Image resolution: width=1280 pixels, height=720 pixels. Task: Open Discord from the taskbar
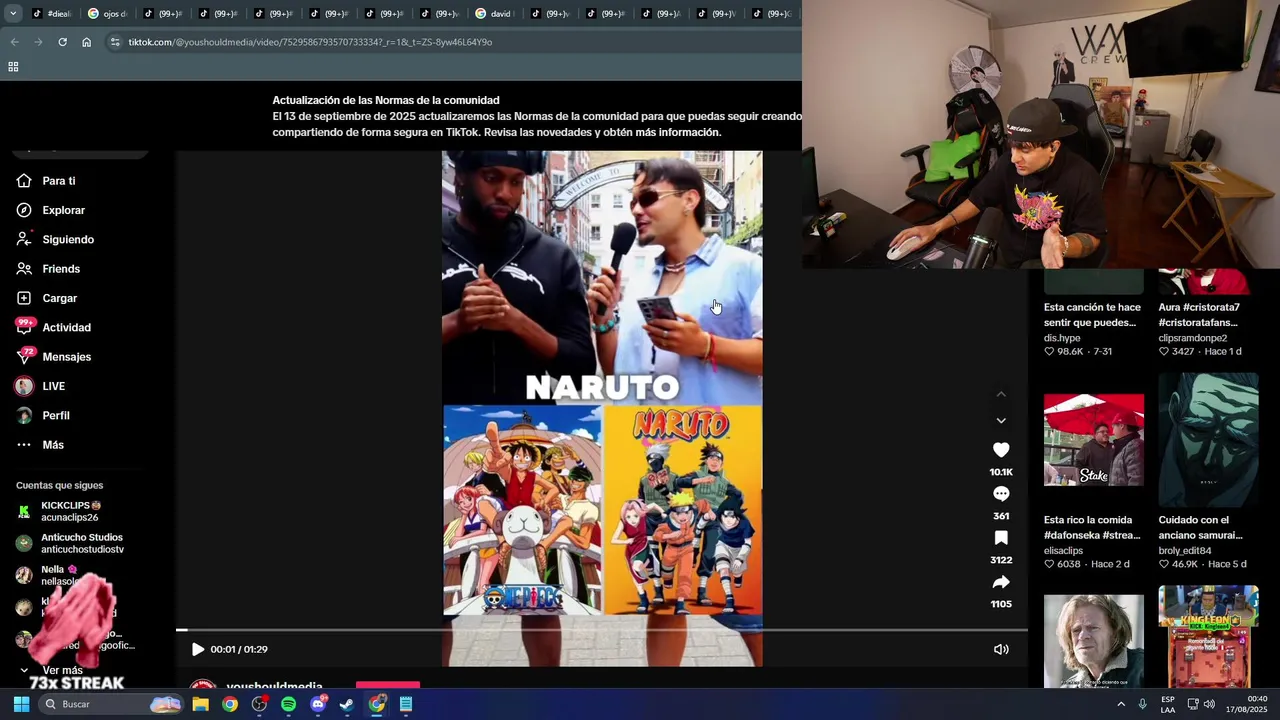coord(318,704)
